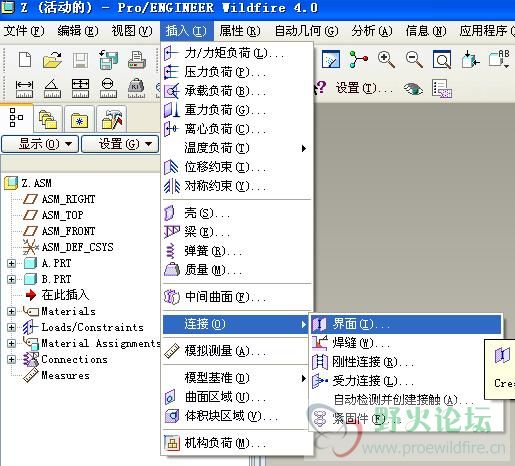The image size is (515, 466).
Task: Click the Save disk icon
Action: (80, 60)
